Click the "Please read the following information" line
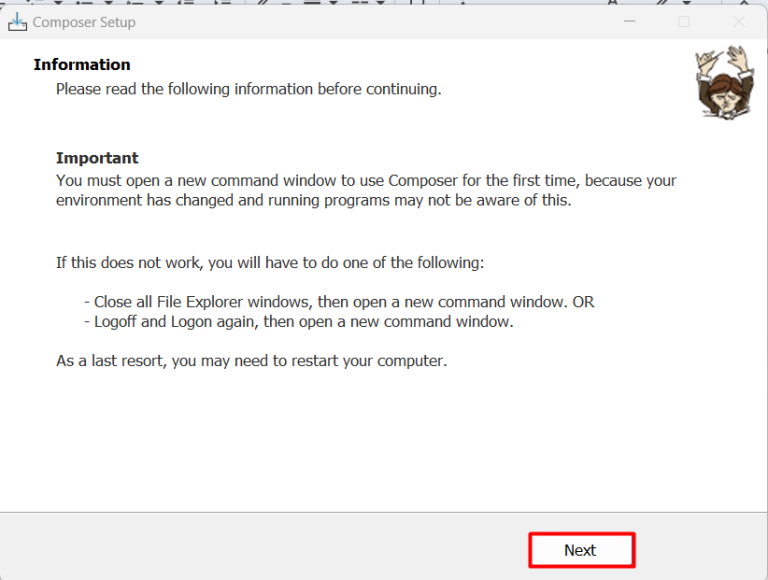768x580 pixels. point(248,89)
